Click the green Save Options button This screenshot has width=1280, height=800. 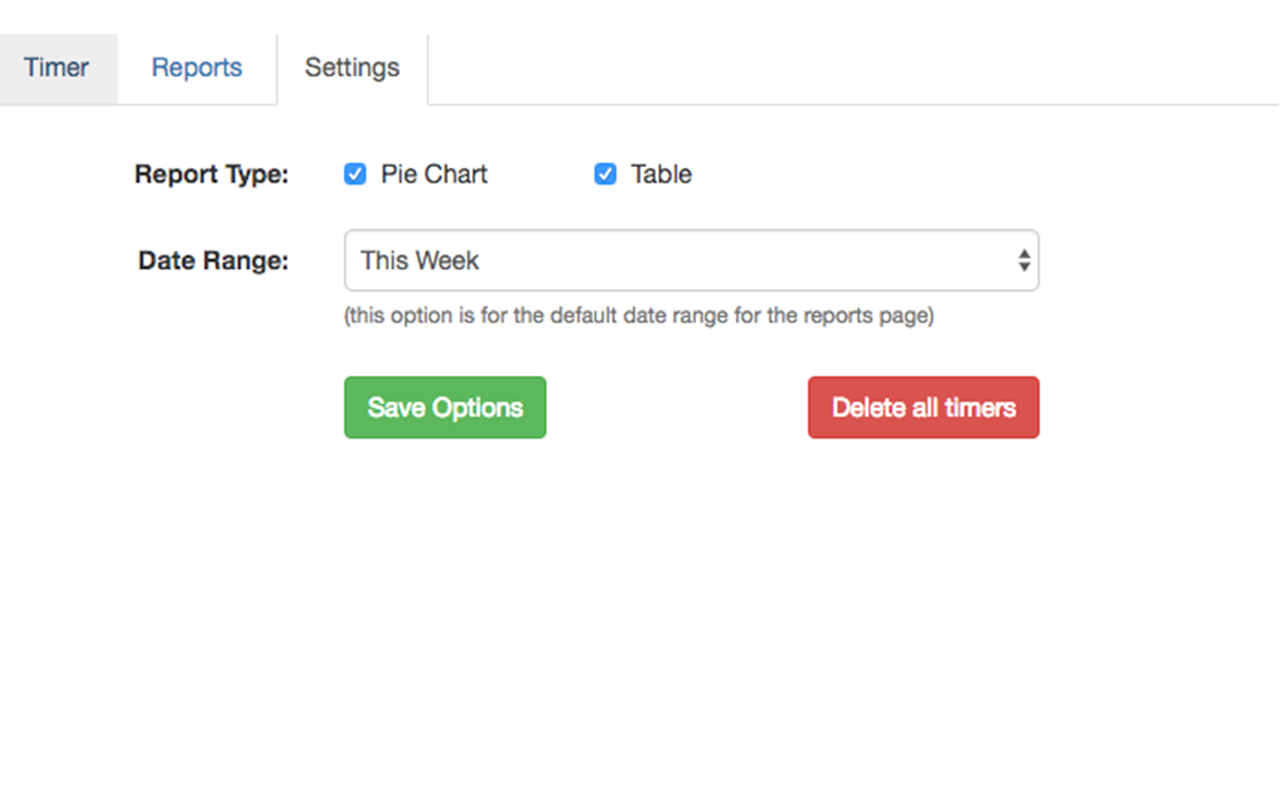click(445, 407)
